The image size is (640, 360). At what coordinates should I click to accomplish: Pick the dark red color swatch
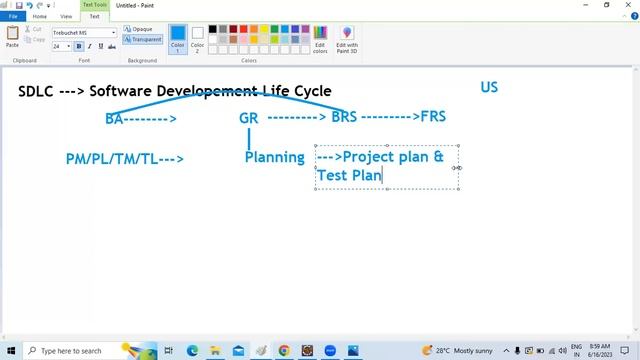tap(233, 29)
